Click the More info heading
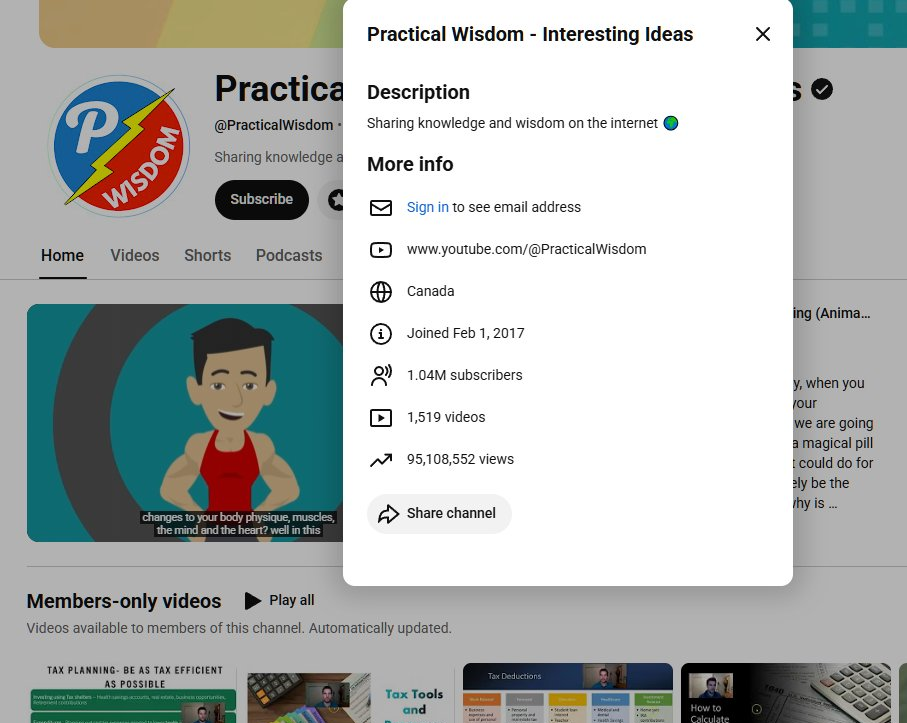The width and height of the screenshot is (907, 723). [410, 164]
